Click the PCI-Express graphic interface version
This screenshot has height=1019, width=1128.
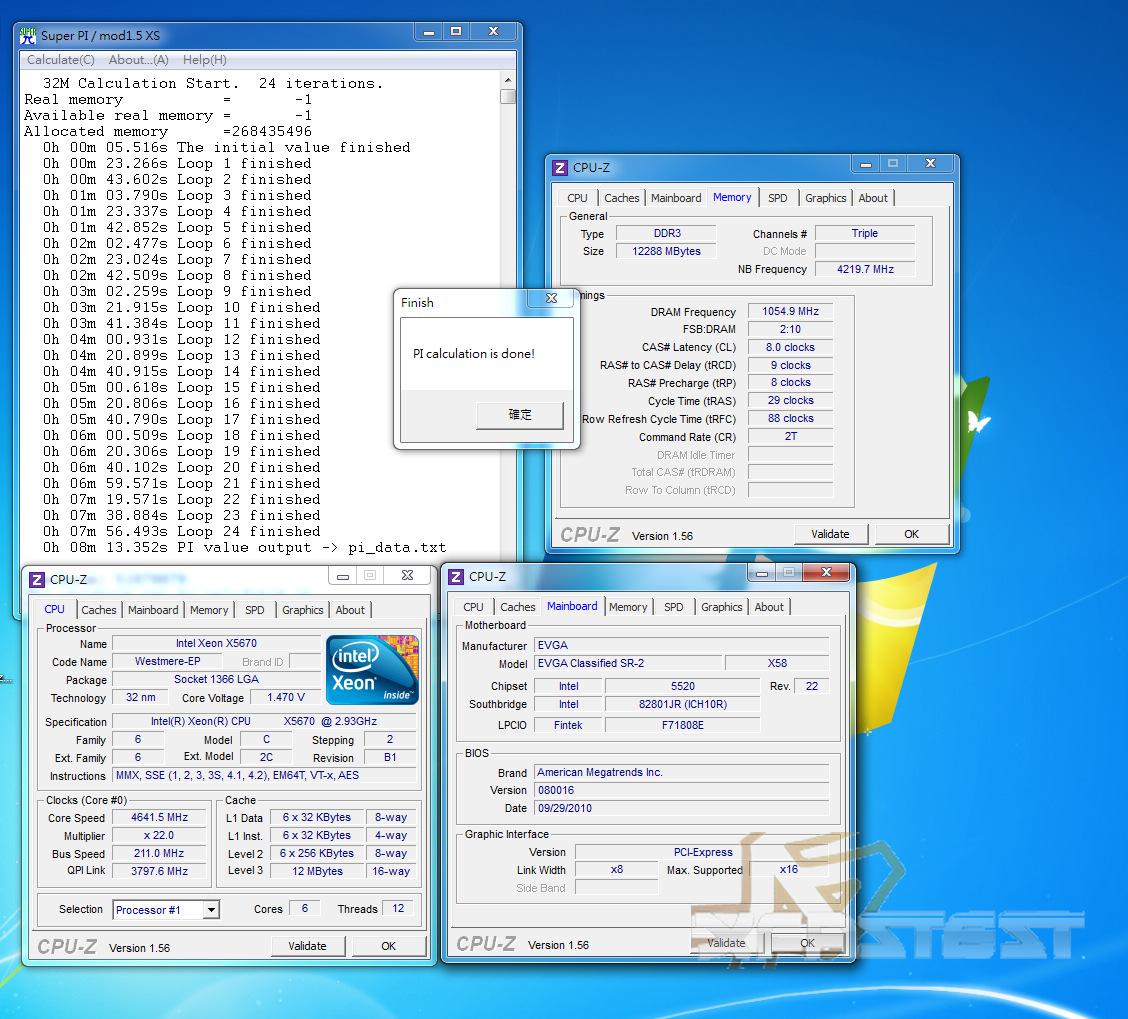(703, 852)
